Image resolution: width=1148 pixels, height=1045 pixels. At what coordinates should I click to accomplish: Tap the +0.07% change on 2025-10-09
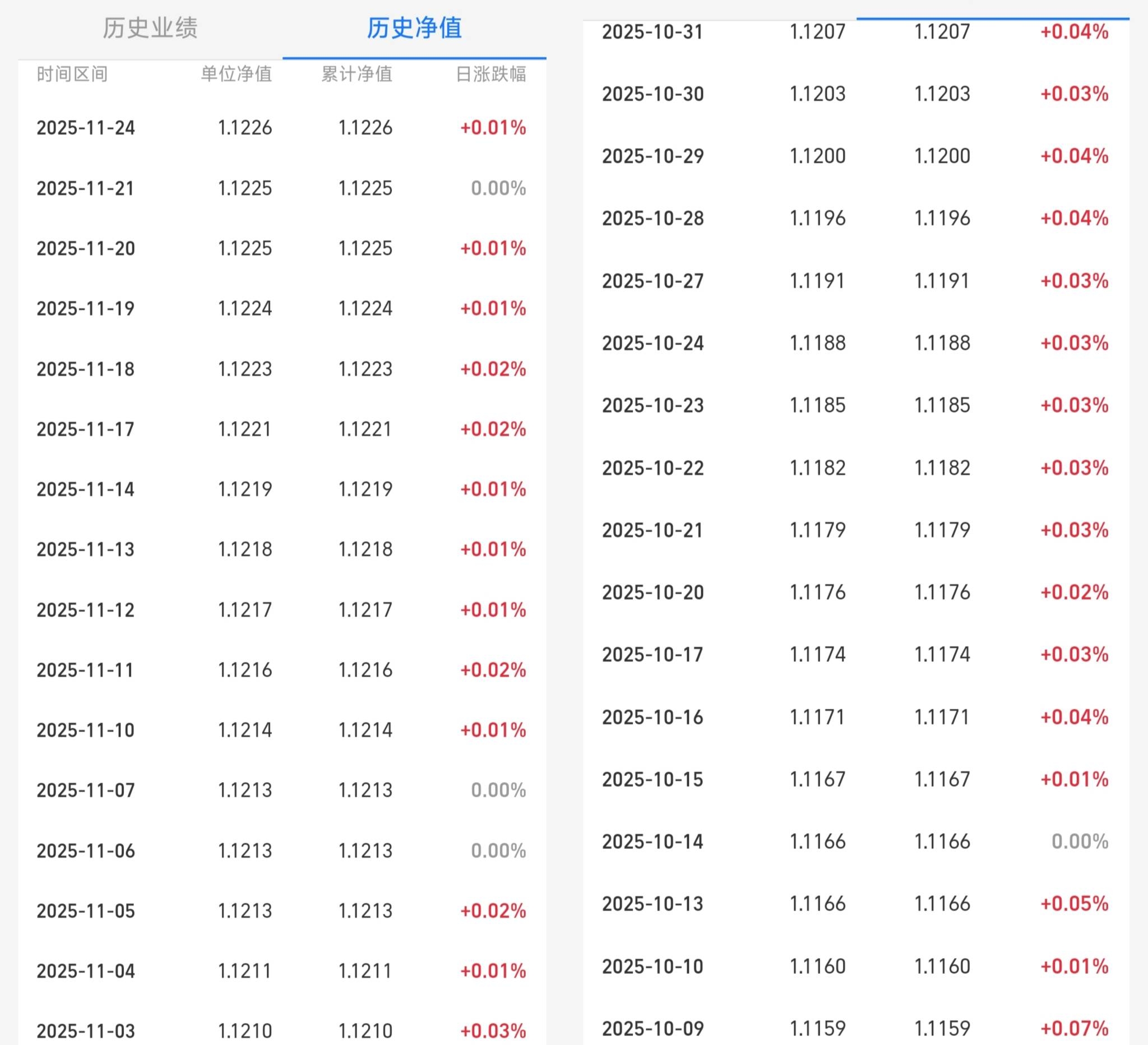1074,1029
